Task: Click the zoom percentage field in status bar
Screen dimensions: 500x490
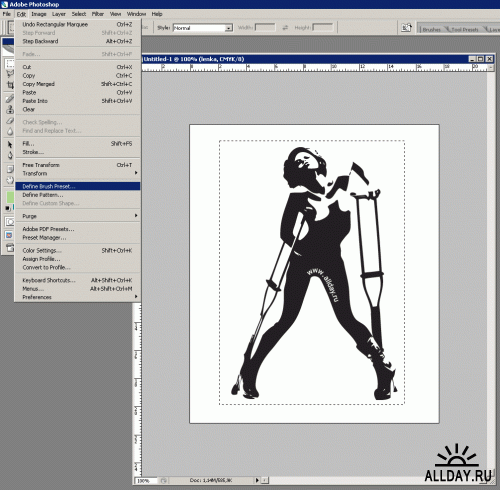Action: click(x=146, y=480)
